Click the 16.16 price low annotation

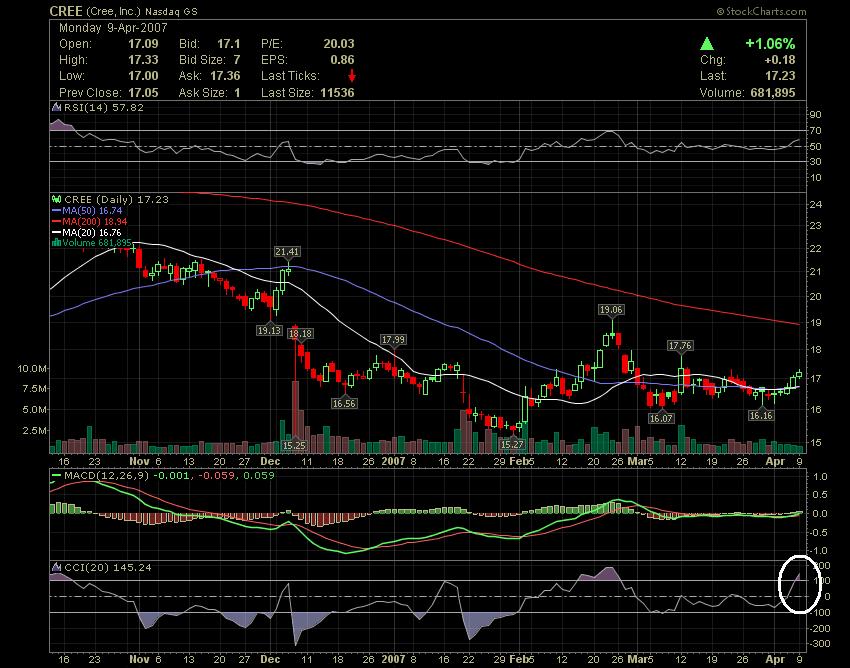pos(761,415)
